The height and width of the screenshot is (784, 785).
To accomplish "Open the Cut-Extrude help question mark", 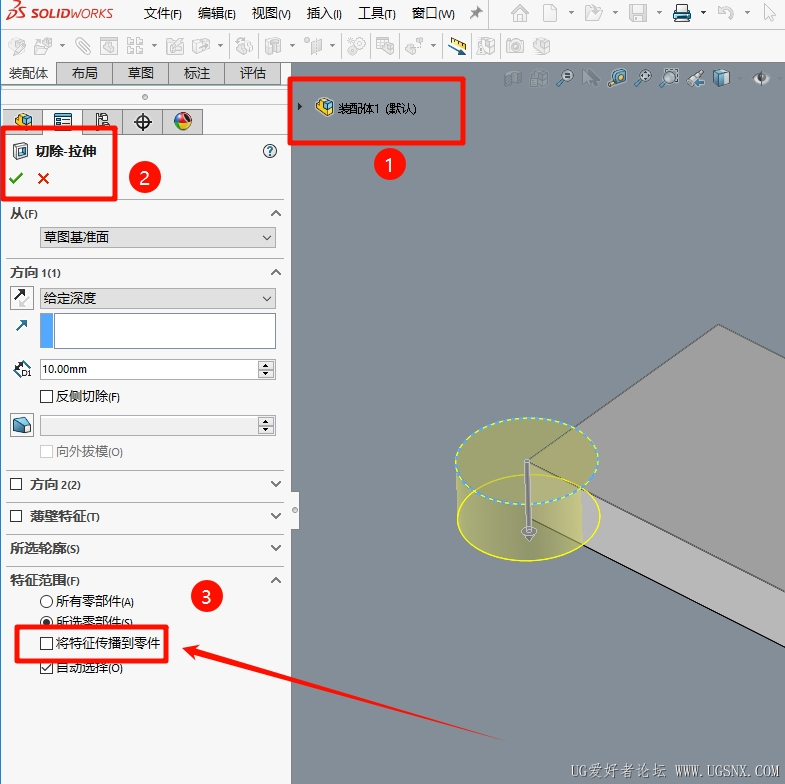I will [270, 151].
